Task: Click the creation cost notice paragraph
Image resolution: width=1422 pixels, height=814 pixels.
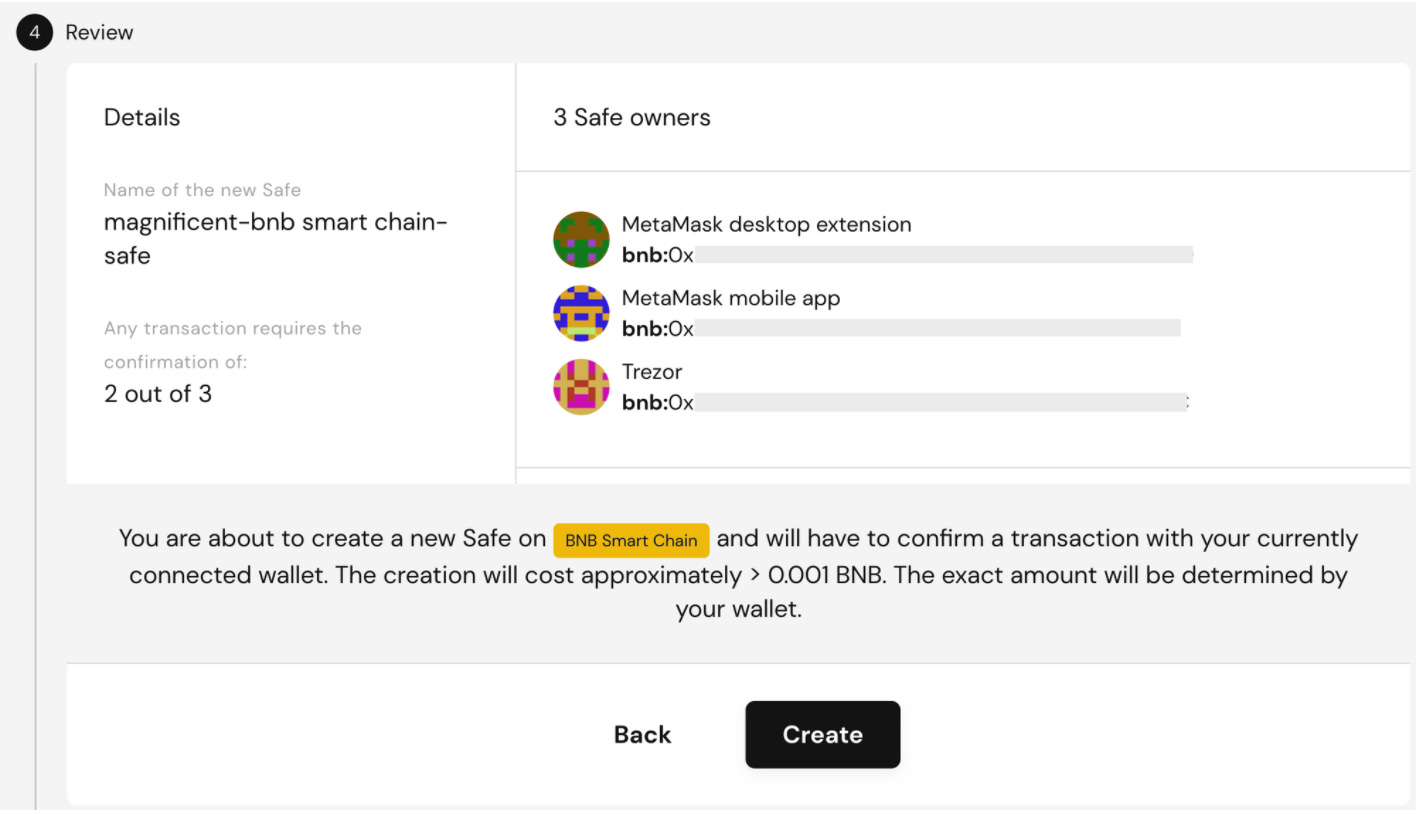Action: (x=738, y=574)
